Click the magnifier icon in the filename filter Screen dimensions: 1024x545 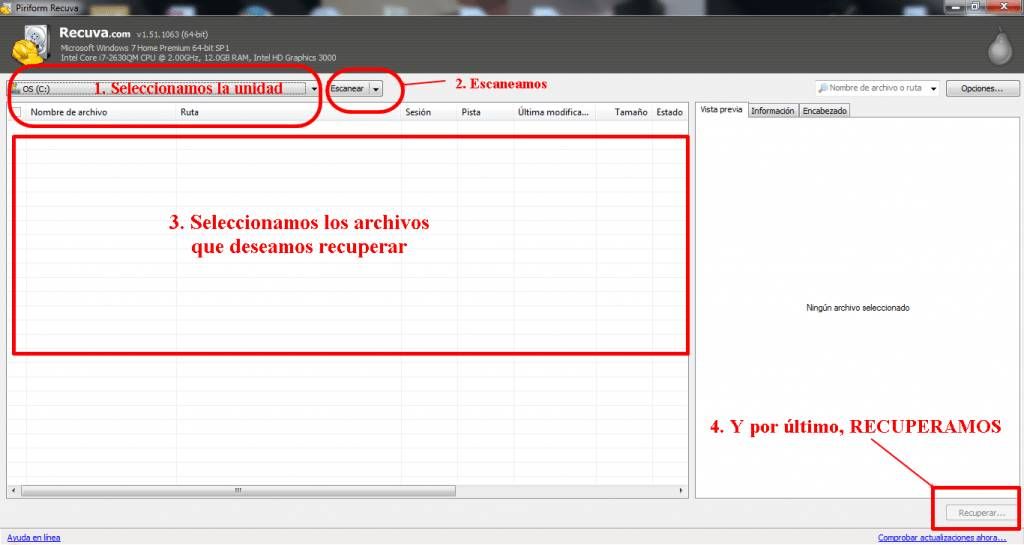point(823,88)
